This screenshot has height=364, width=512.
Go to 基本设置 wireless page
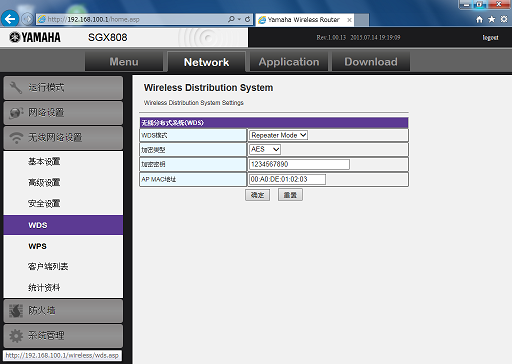[x=44, y=162]
